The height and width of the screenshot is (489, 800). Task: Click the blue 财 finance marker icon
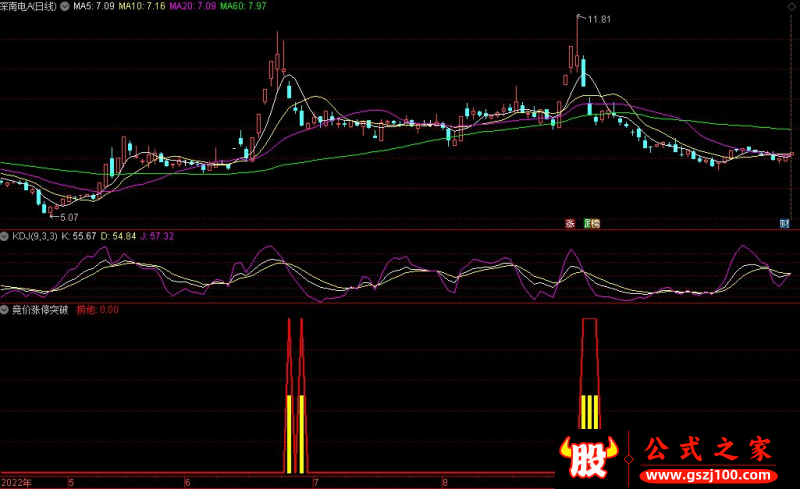(x=785, y=223)
